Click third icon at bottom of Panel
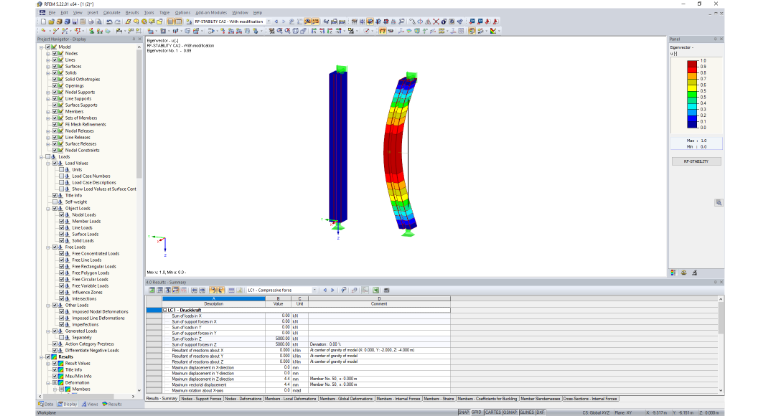The image size is (760, 416). click(695, 272)
